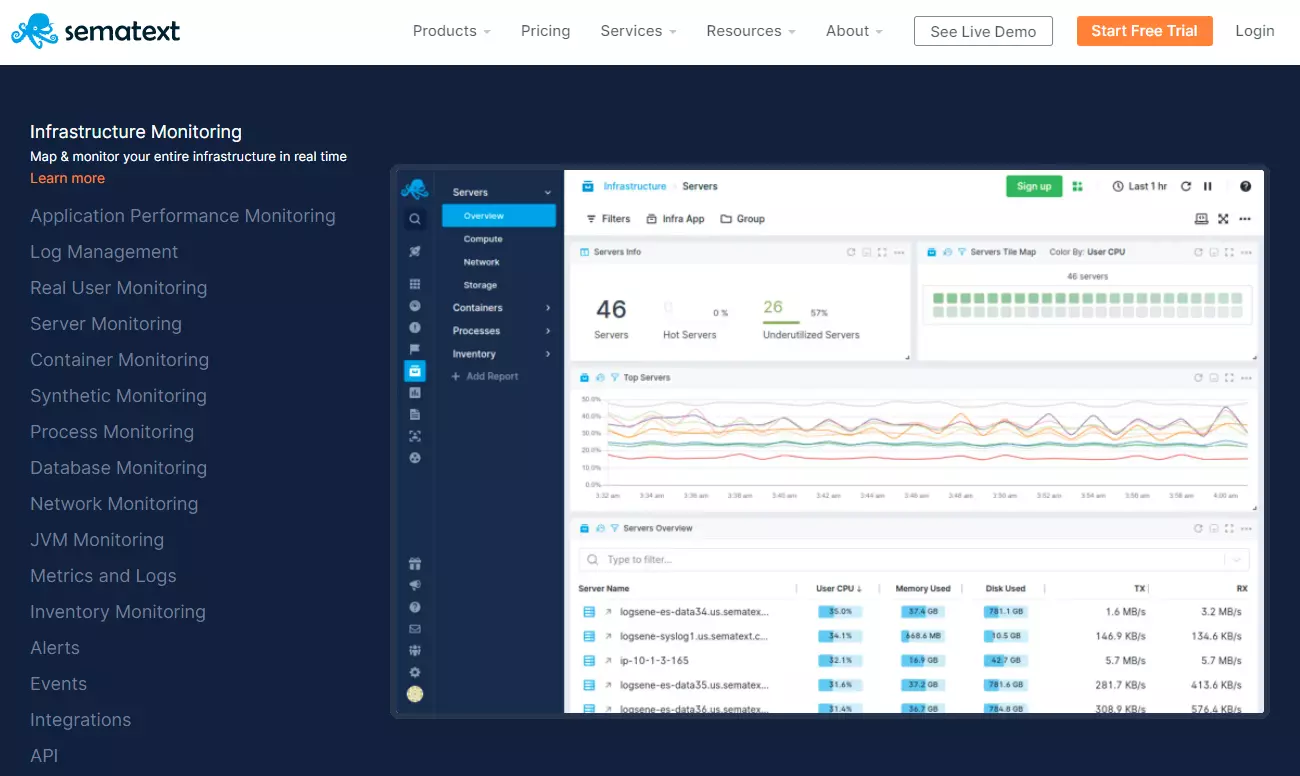This screenshot has width=1300, height=776.
Task: Click the green grid icon beside Sign up
Action: (x=1077, y=186)
